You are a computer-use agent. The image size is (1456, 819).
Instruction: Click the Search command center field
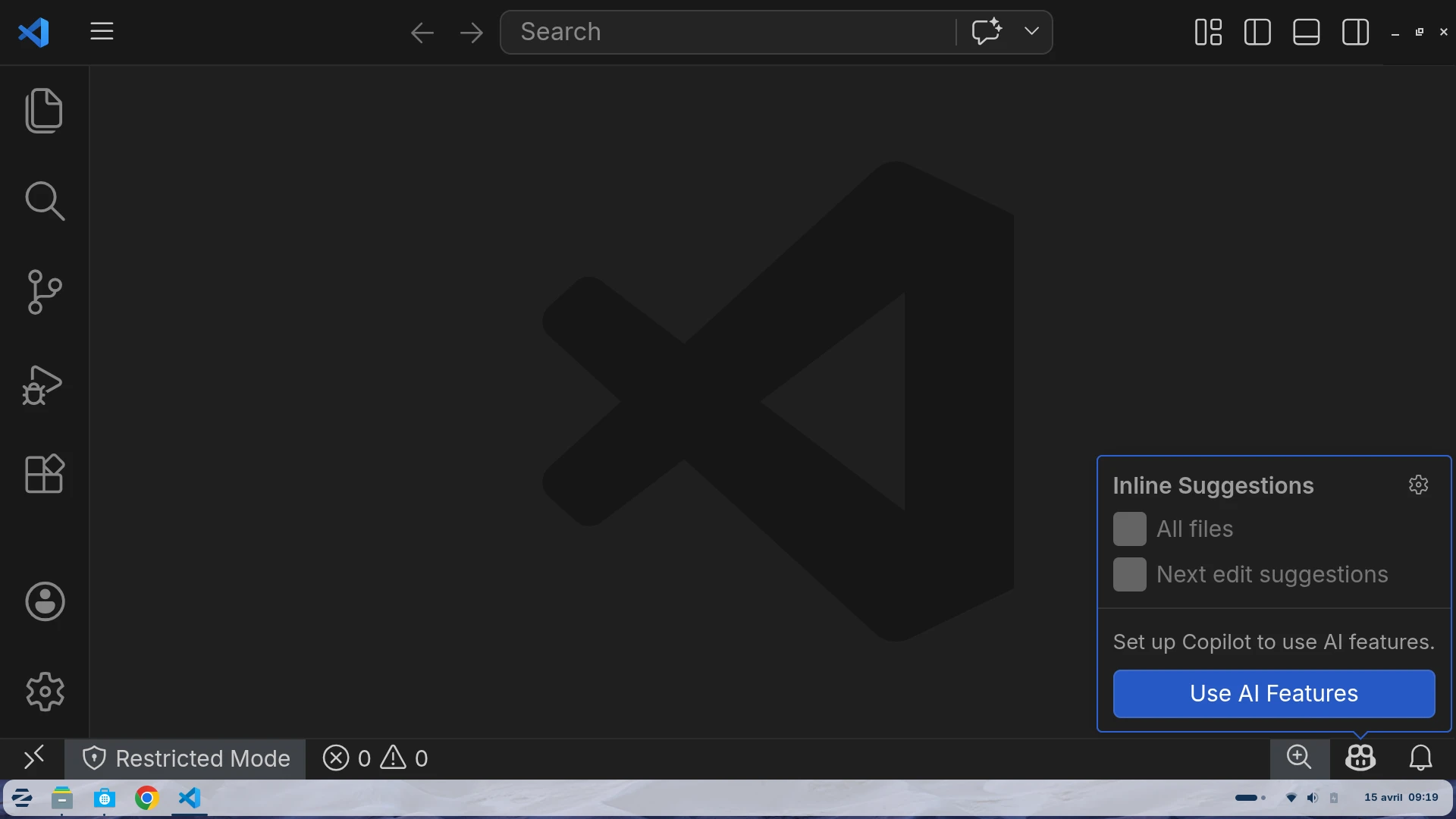point(728,32)
